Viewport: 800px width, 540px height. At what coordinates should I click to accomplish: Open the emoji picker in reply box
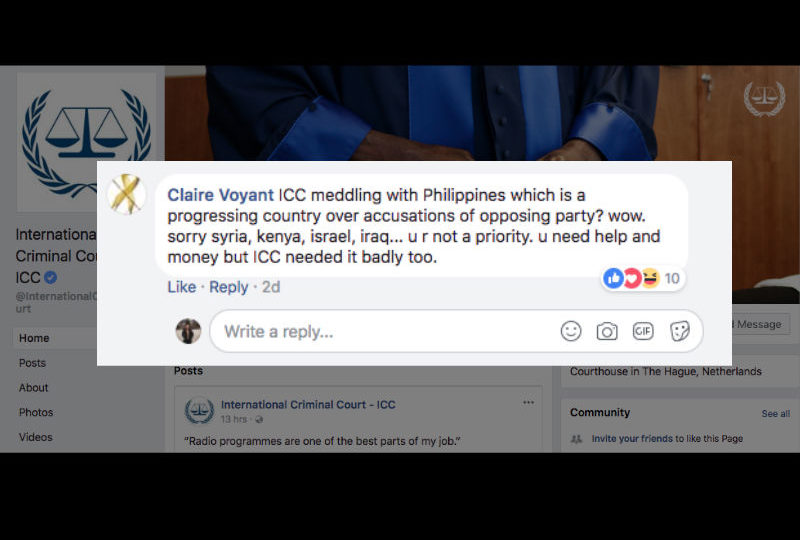point(570,331)
